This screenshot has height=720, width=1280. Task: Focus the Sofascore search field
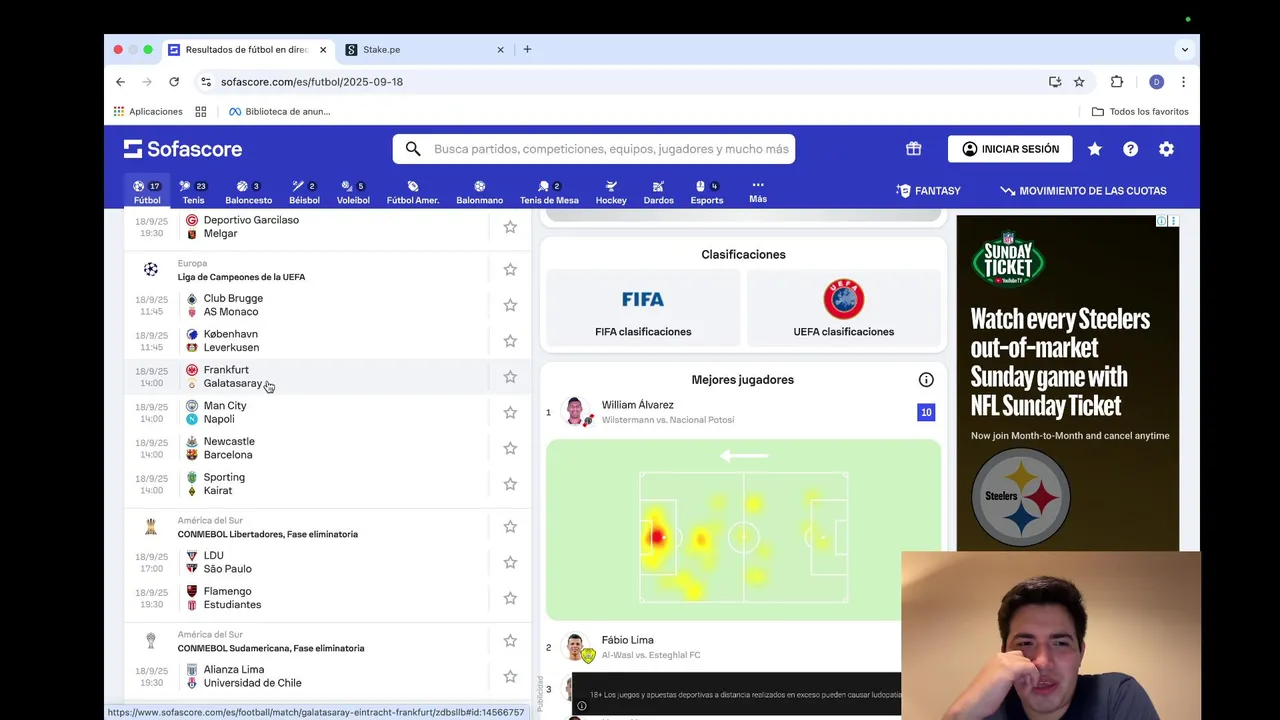[x=594, y=149]
